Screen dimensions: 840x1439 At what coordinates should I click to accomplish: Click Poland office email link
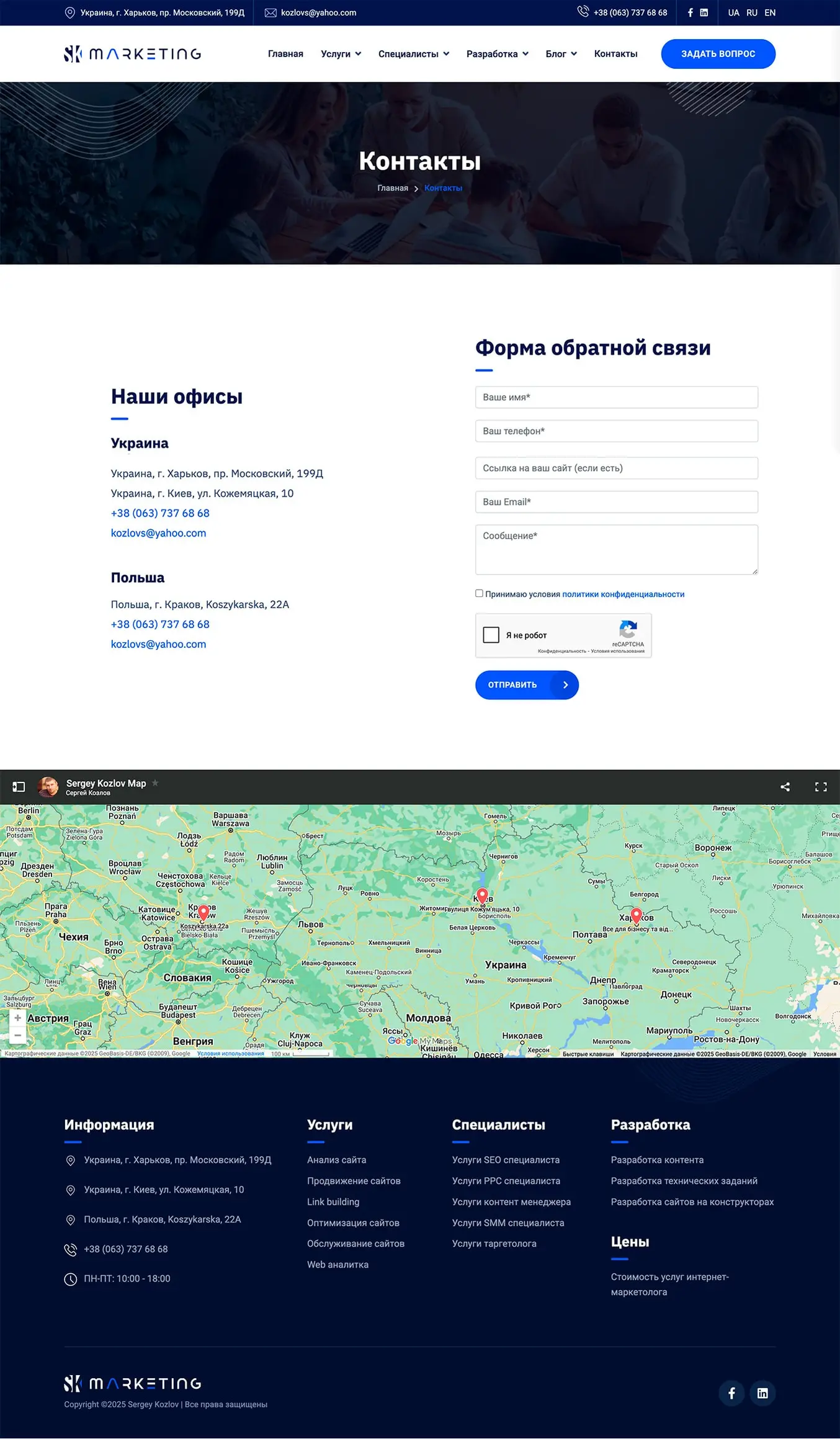click(158, 644)
